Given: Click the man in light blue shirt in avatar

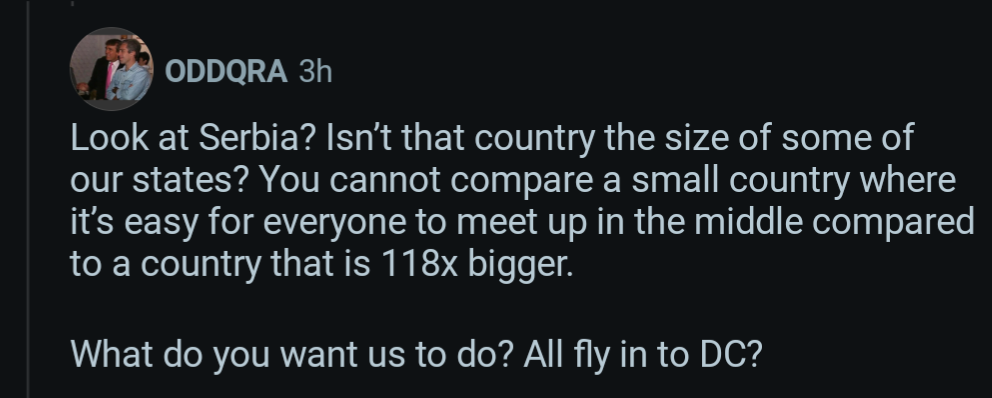Looking at the screenshot, I should tap(130, 71).
